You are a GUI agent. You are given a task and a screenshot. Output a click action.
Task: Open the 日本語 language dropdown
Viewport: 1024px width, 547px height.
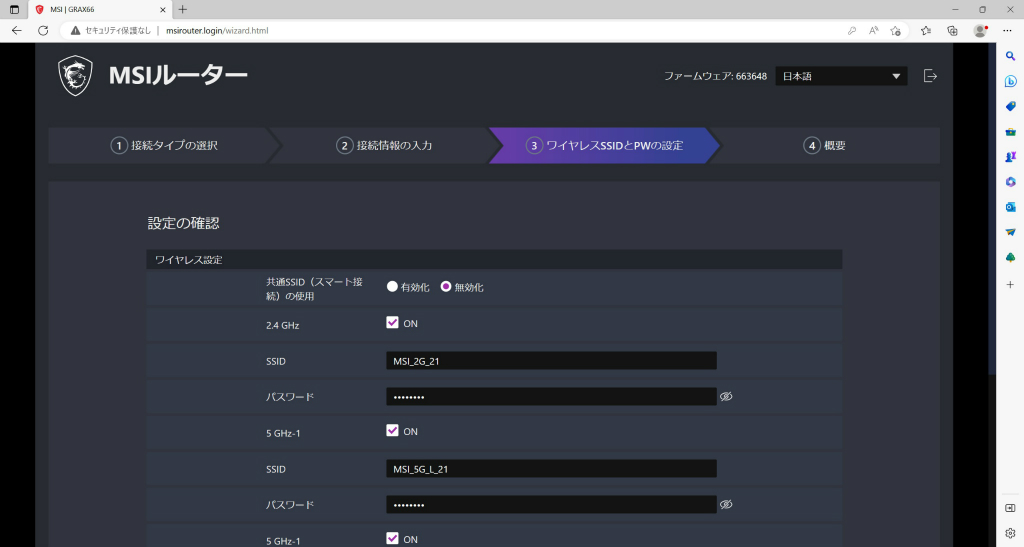click(x=841, y=76)
